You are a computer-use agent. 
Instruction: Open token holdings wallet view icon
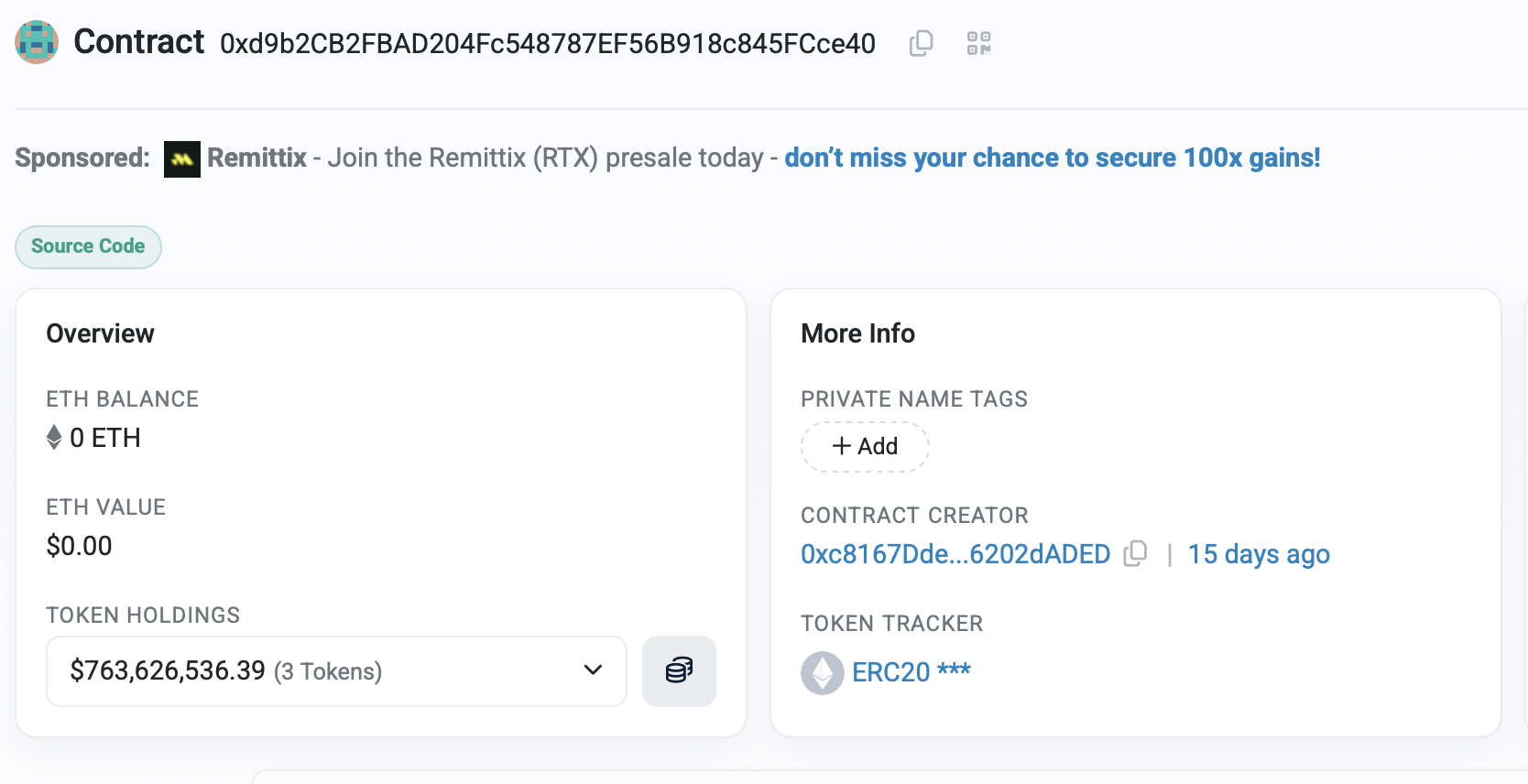pos(679,670)
